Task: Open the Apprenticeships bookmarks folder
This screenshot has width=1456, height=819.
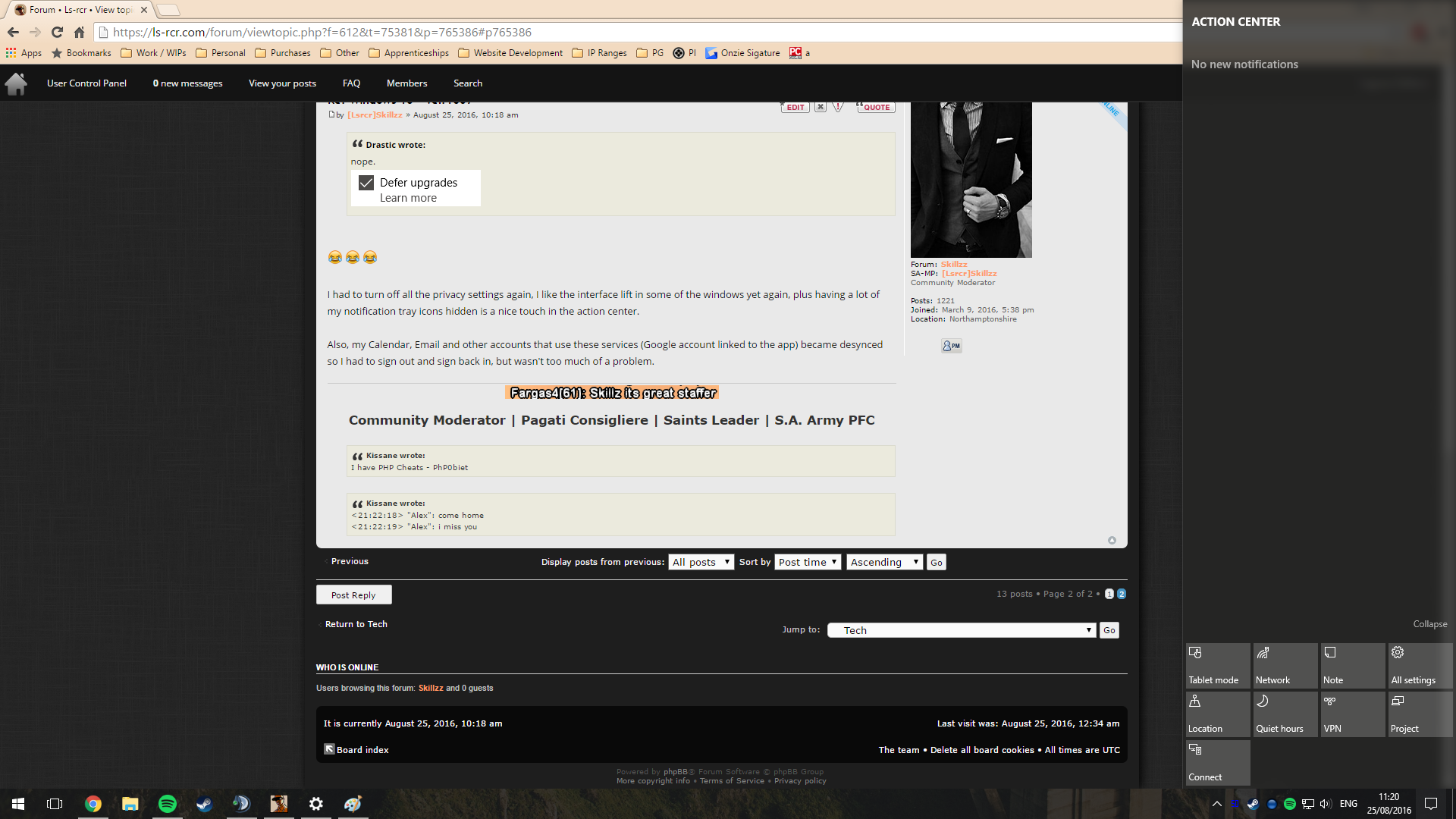Action: pos(409,53)
